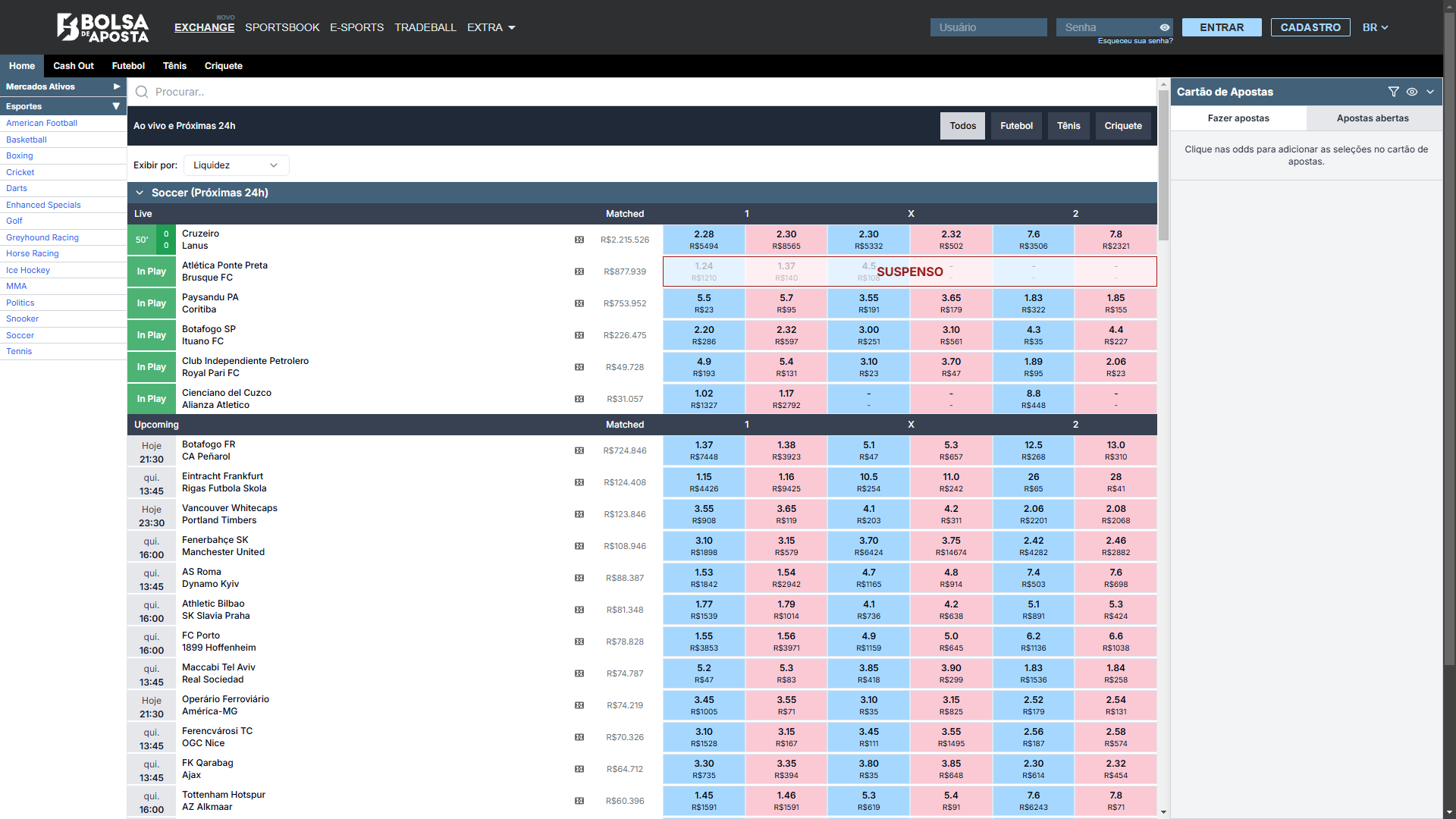Screen dimensions: 1456x819
Task: Open the EXTRA menu dropdown
Action: click(x=491, y=27)
